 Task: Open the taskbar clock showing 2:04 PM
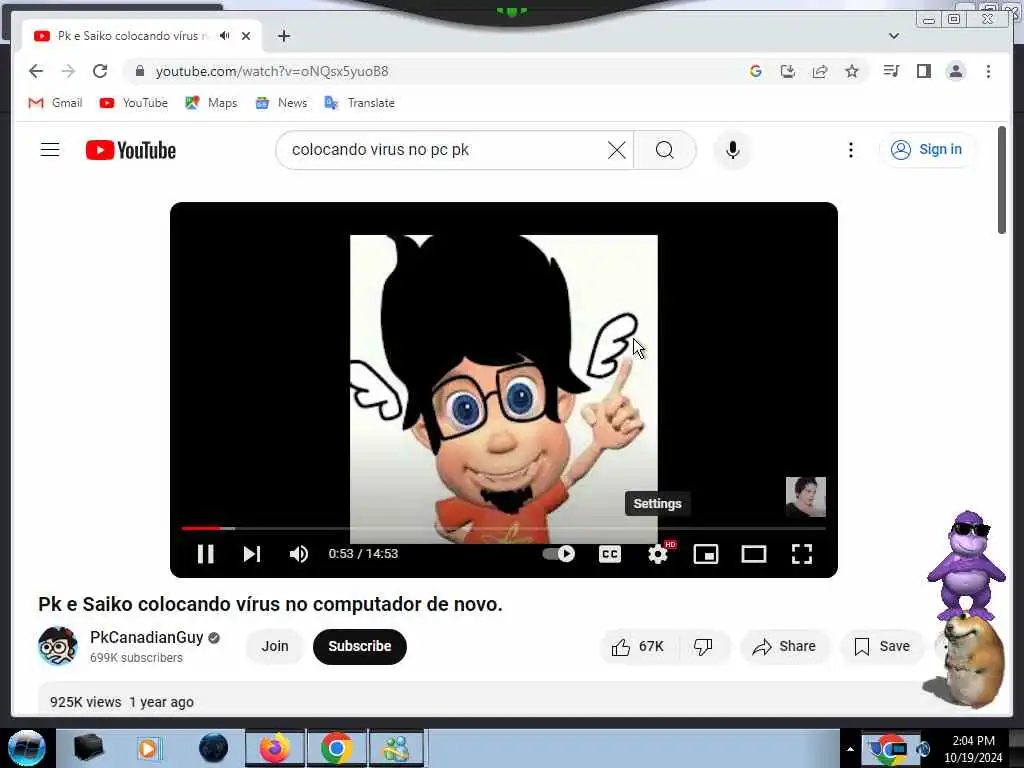tap(973, 748)
